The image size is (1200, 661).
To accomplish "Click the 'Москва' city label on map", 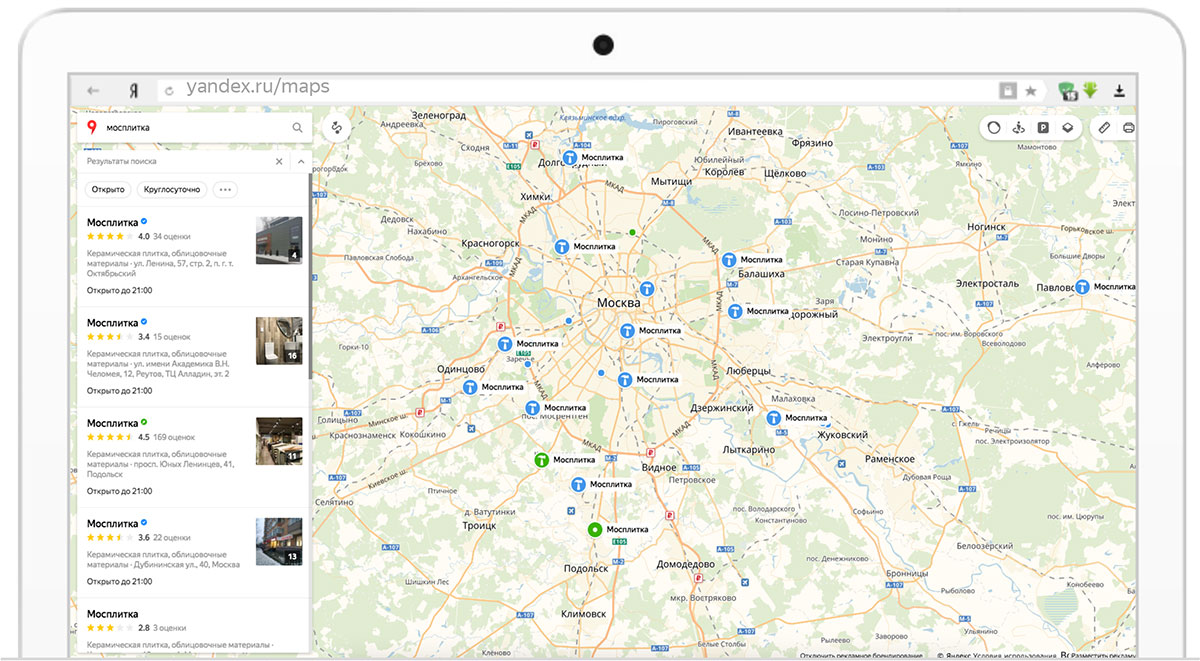I will 618,303.
